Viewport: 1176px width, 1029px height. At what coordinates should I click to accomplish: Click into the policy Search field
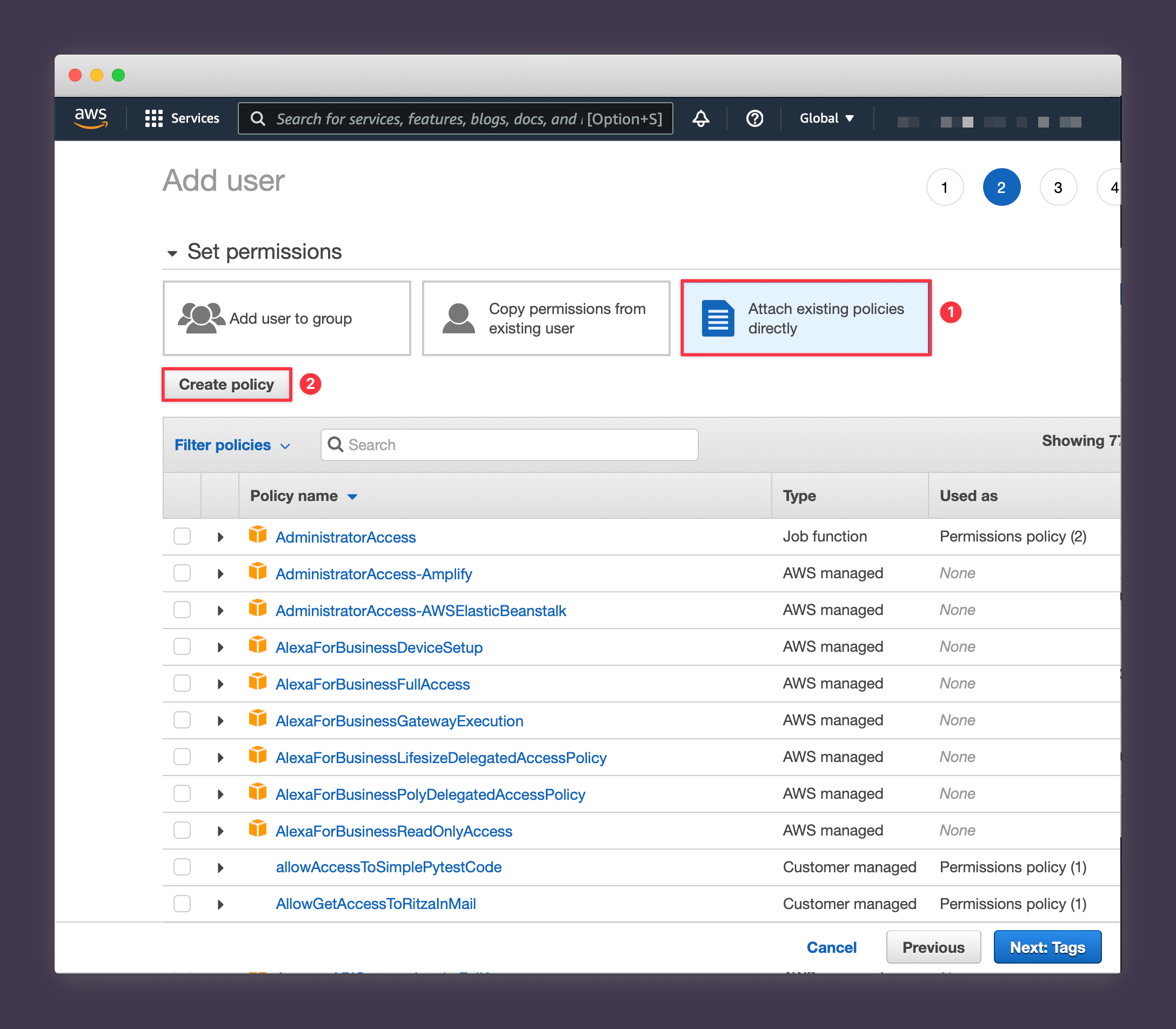tap(509, 444)
